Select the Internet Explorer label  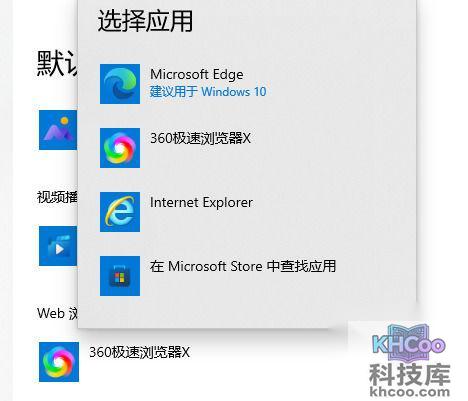201,202
